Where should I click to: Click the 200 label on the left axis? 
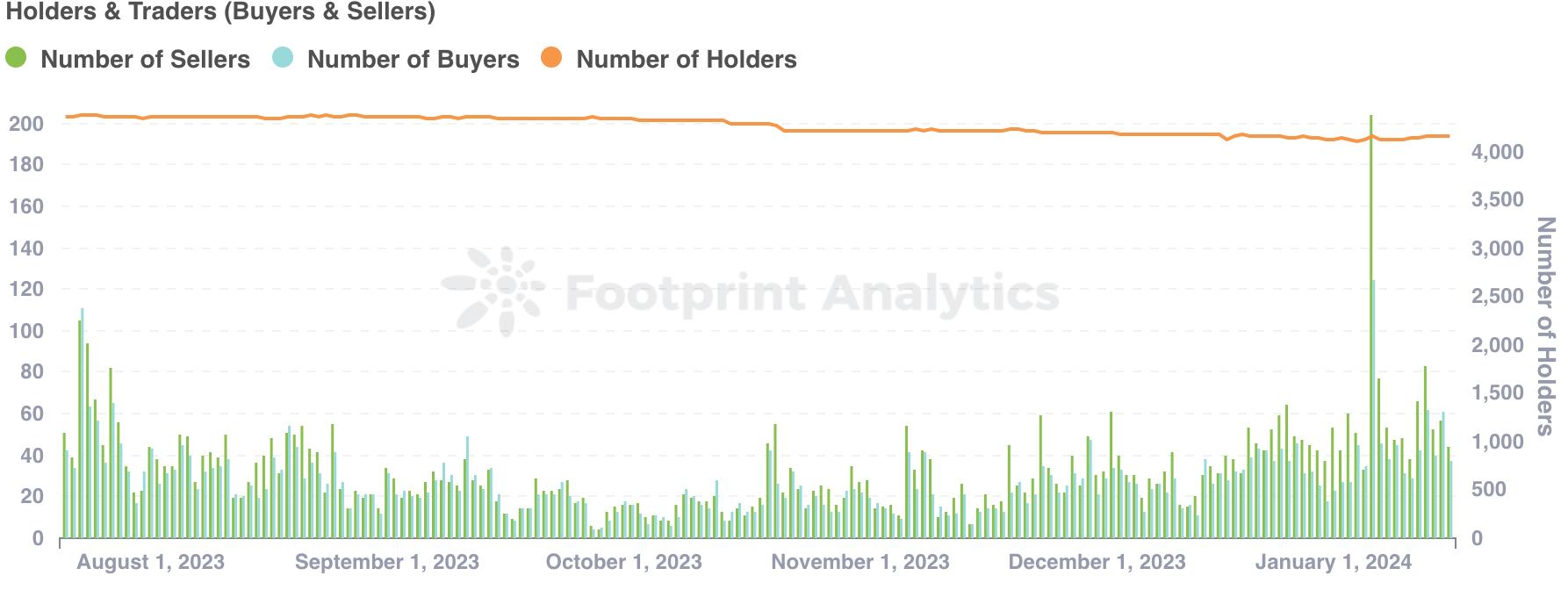click(x=26, y=124)
